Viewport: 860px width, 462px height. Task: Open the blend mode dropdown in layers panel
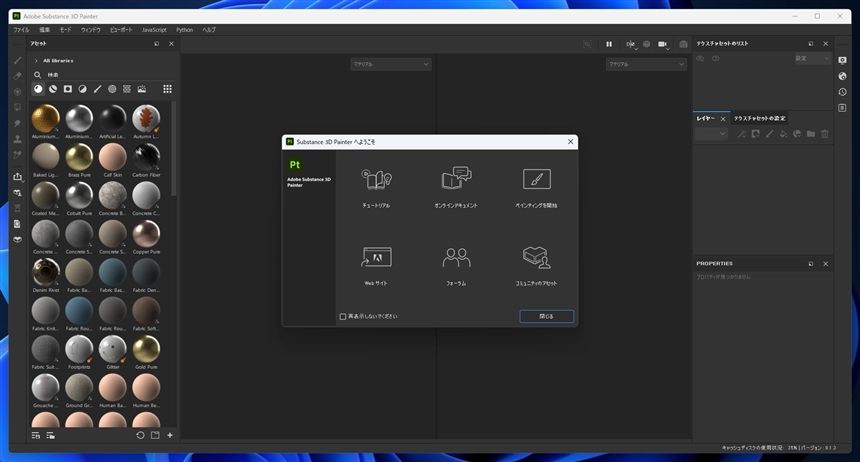[711, 134]
